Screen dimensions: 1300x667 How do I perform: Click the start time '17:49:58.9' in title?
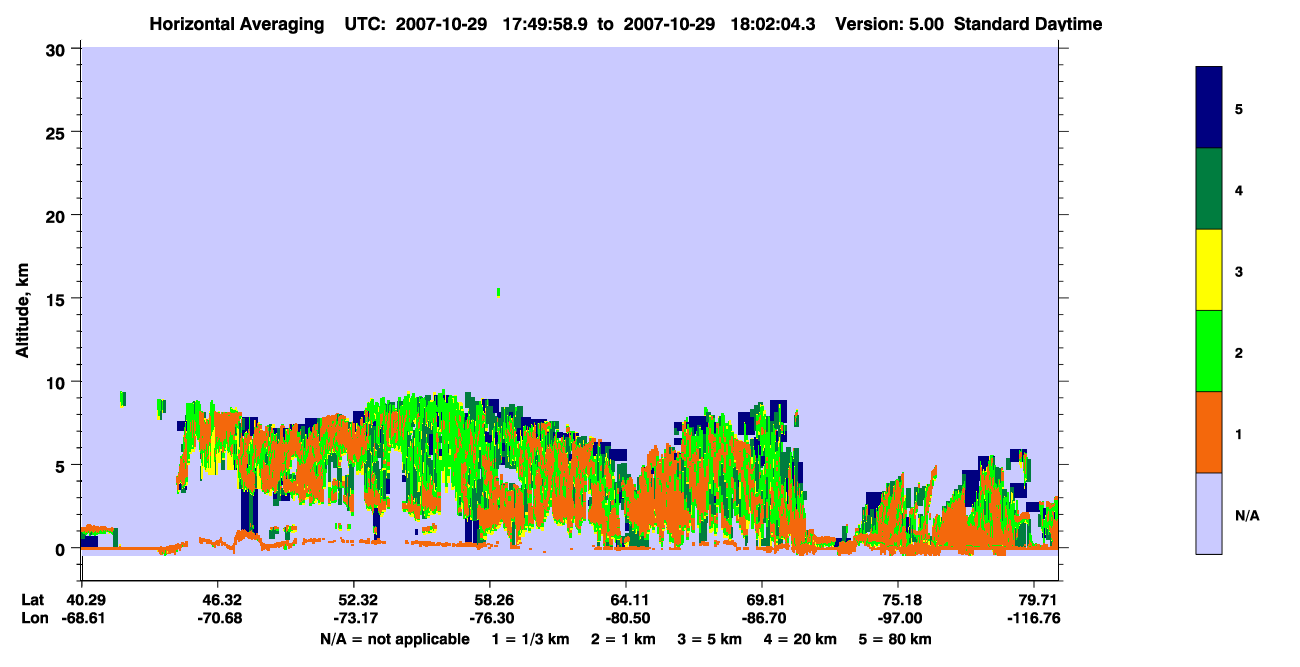(x=547, y=24)
